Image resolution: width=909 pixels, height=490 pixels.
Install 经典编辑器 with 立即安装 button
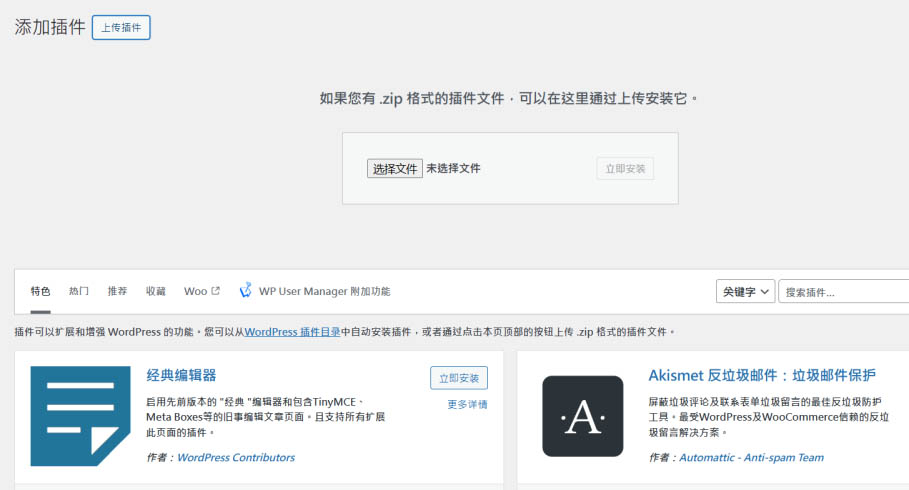click(x=459, y=378)
